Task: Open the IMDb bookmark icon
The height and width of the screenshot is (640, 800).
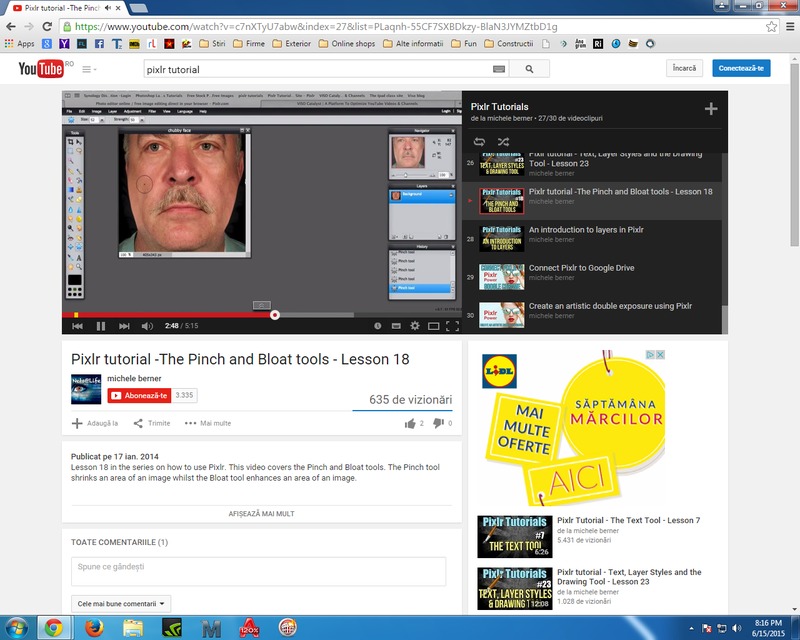Action: pos(134,44)
